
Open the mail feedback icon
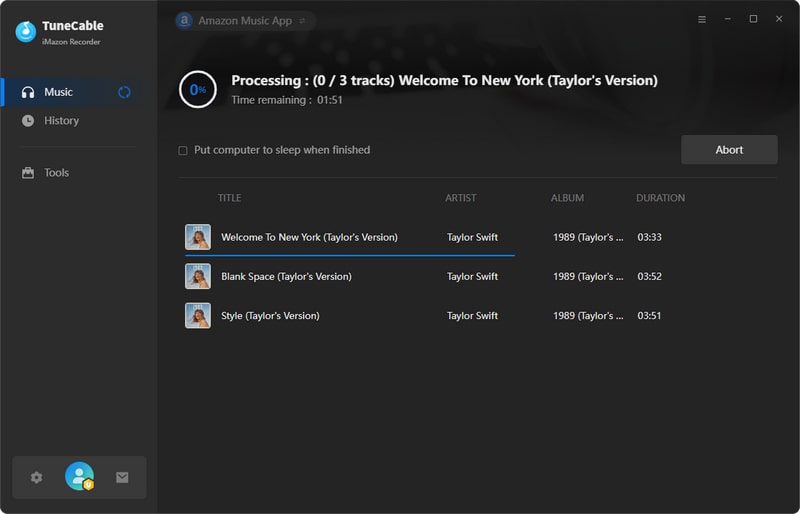tap(122, 478)
